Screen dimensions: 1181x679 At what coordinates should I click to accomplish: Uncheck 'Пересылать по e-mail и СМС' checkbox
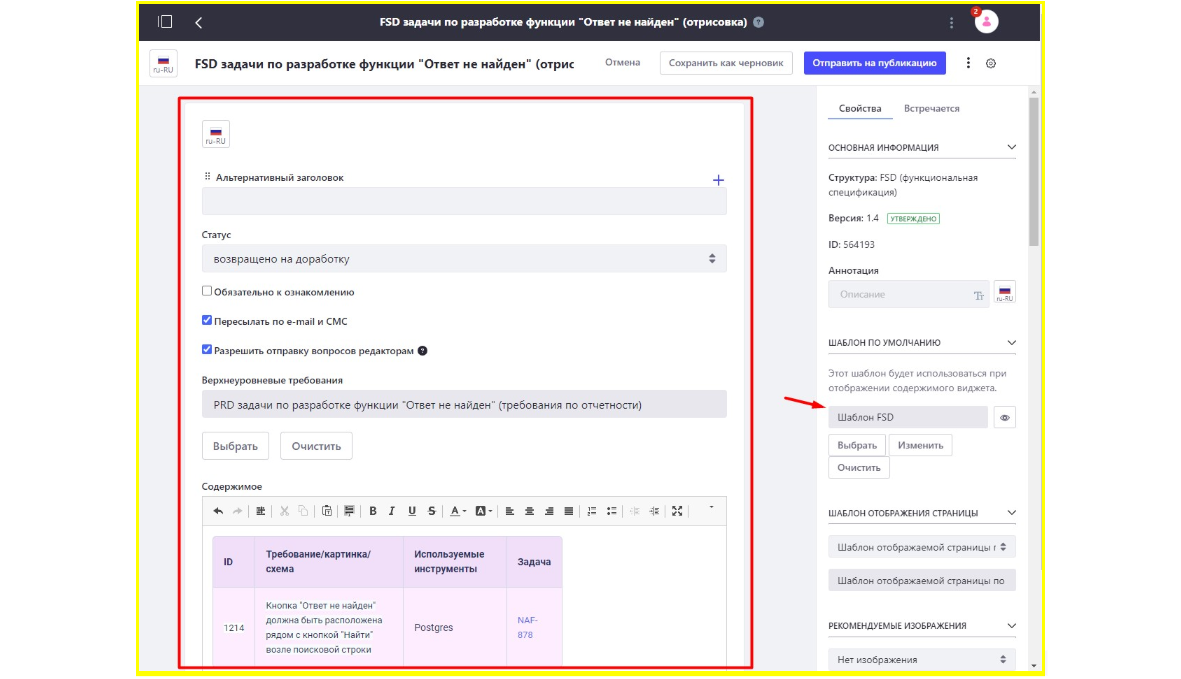(207, 321)
